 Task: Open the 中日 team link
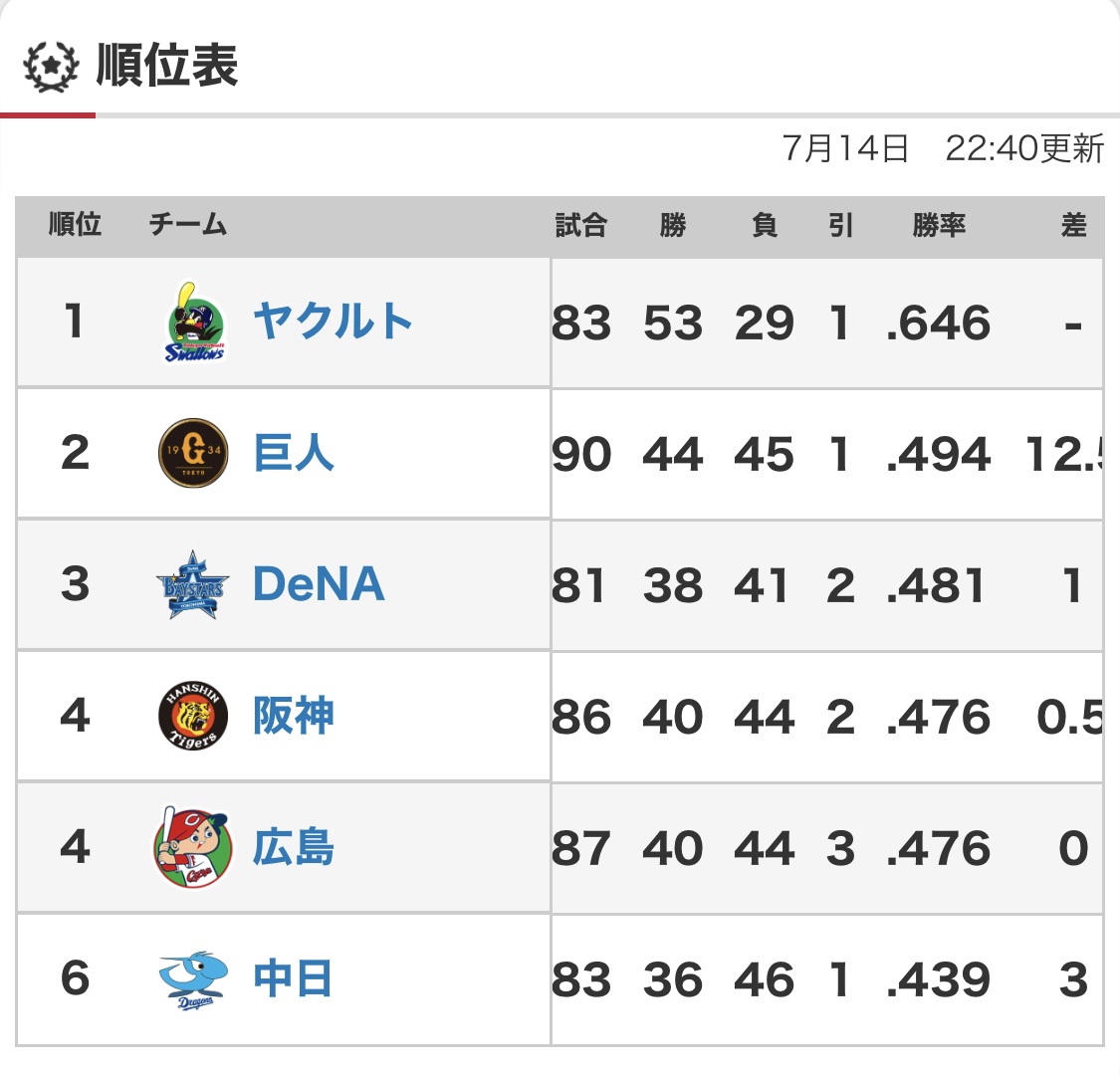point(294,978)
